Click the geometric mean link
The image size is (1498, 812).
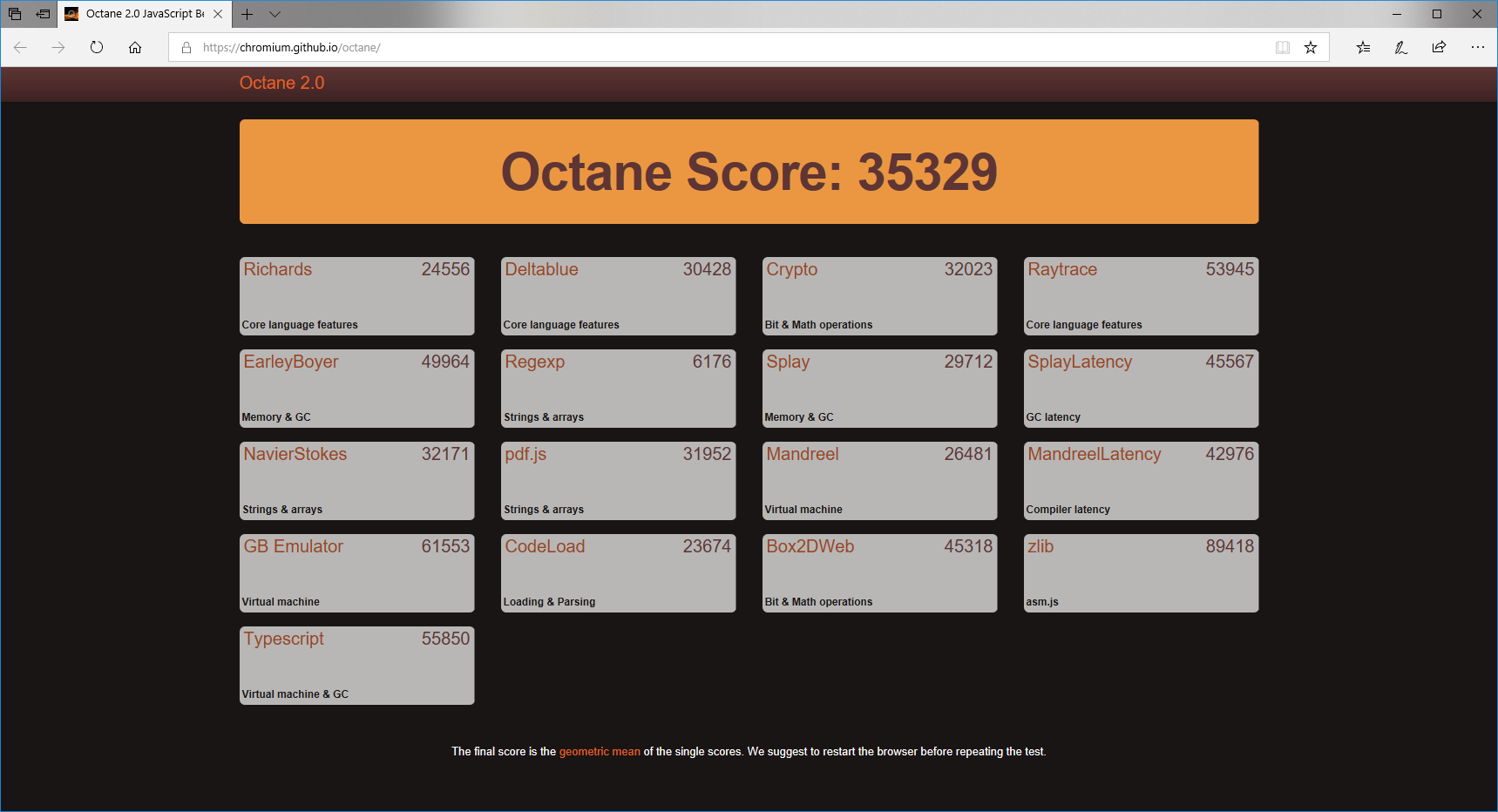600,751
